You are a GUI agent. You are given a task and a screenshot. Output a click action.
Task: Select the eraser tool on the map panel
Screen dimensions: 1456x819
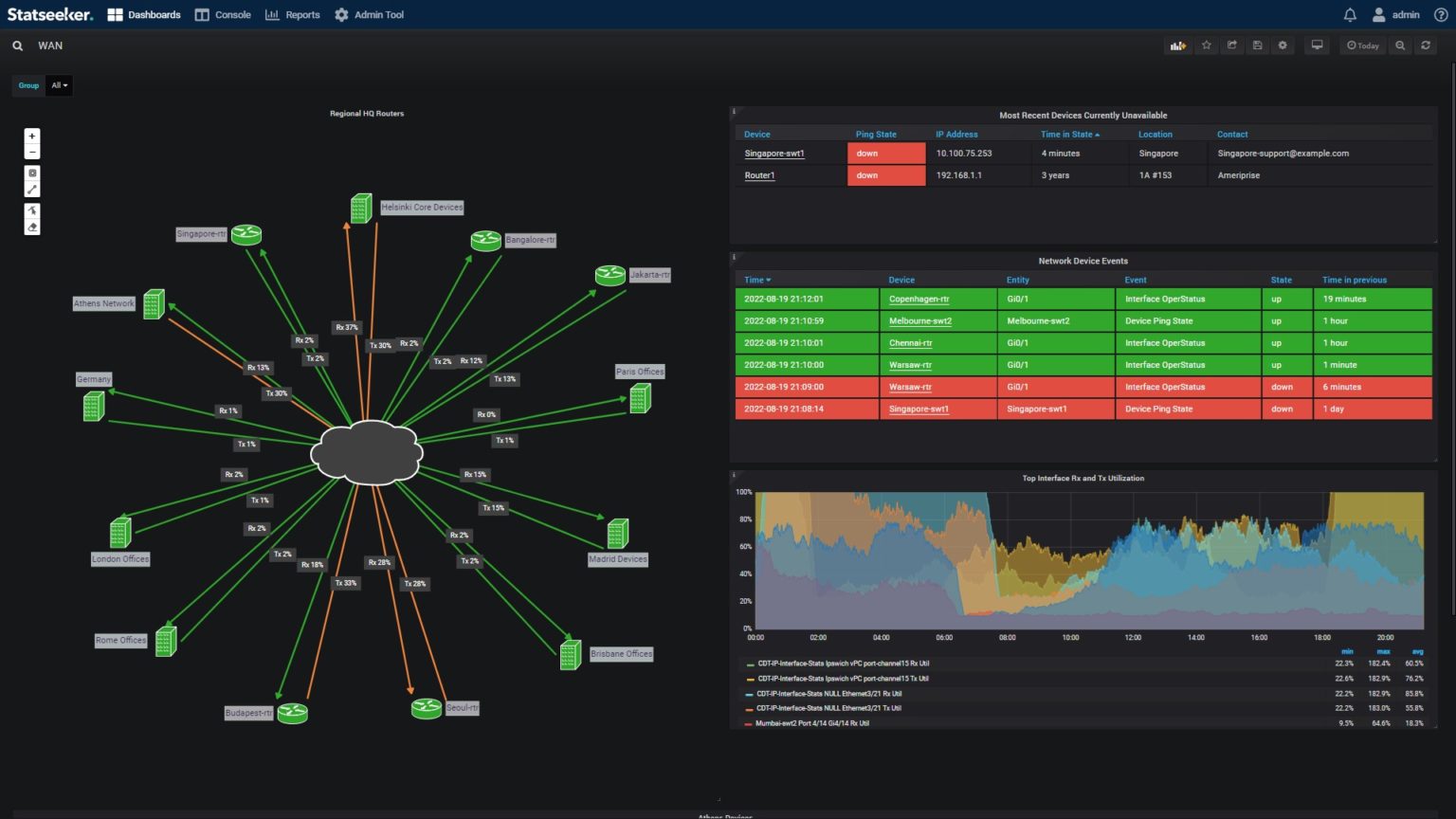pyautogui.click(x=31, y=227)
